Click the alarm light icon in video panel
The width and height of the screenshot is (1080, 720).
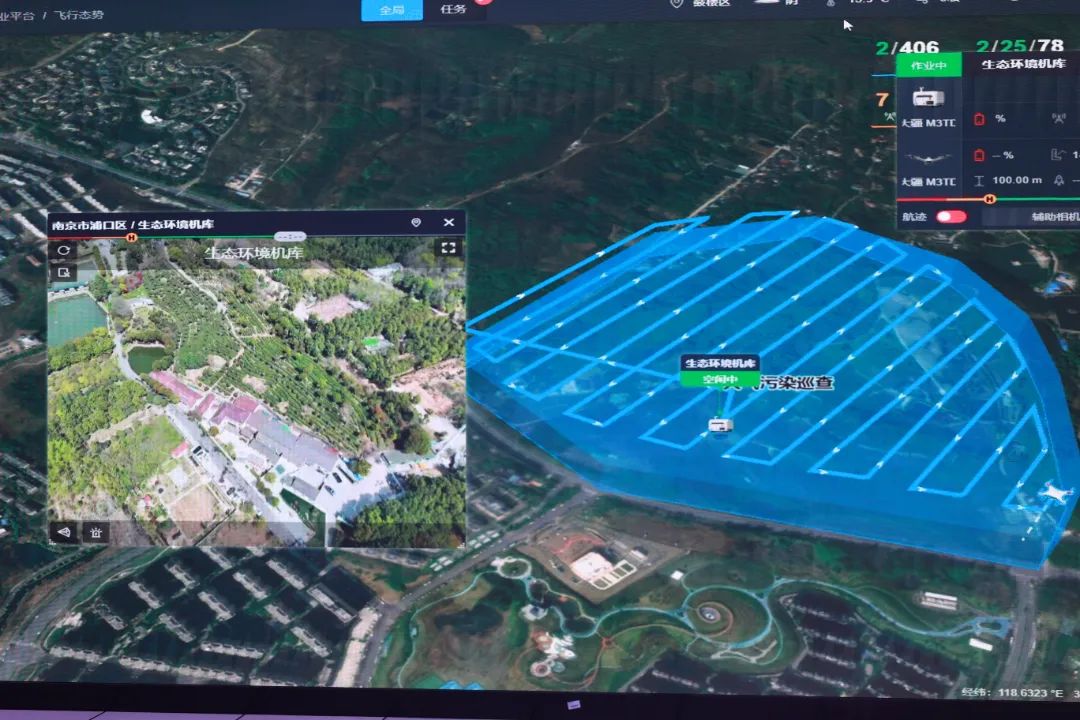95,532
